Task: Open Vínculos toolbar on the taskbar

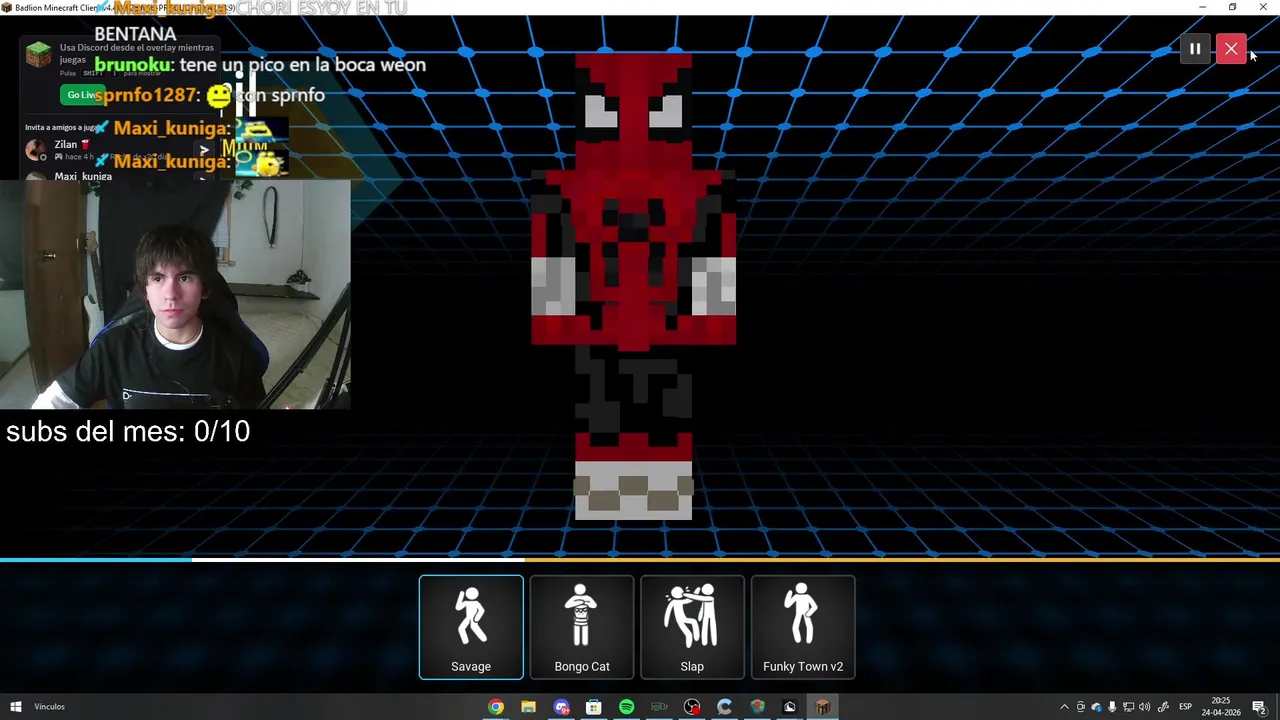Action: point(49,707)
